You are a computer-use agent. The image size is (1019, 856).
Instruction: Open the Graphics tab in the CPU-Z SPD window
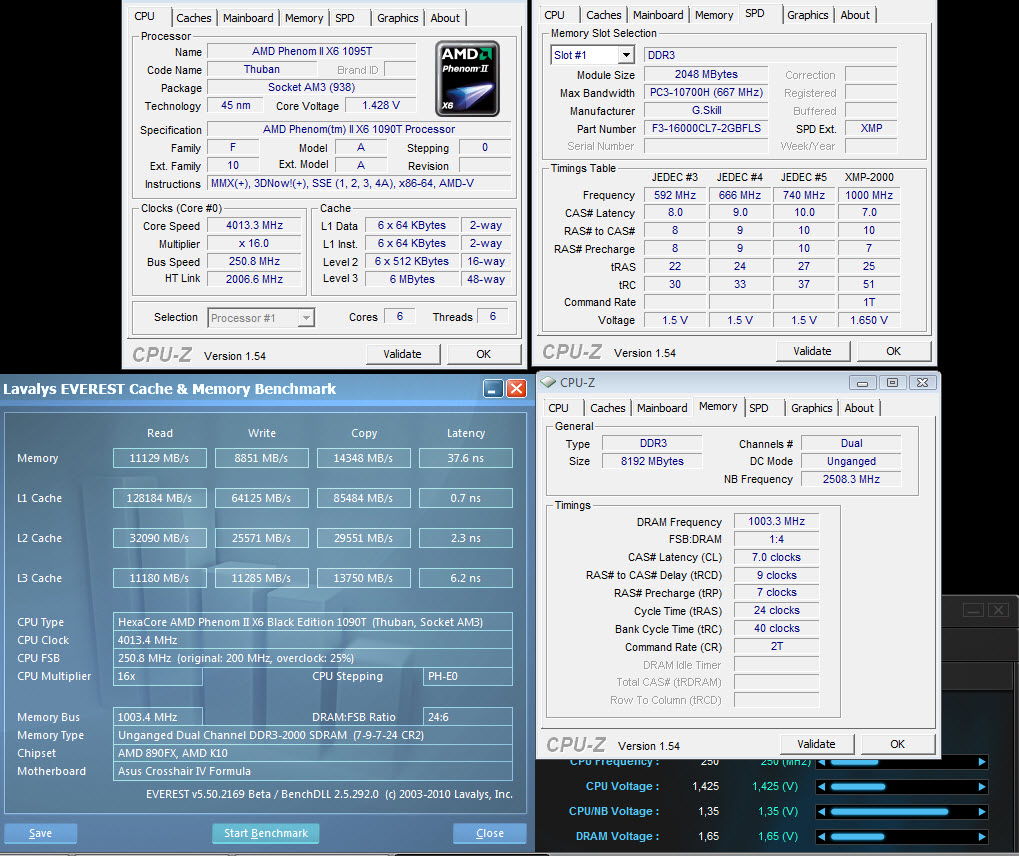click(808, 15)
